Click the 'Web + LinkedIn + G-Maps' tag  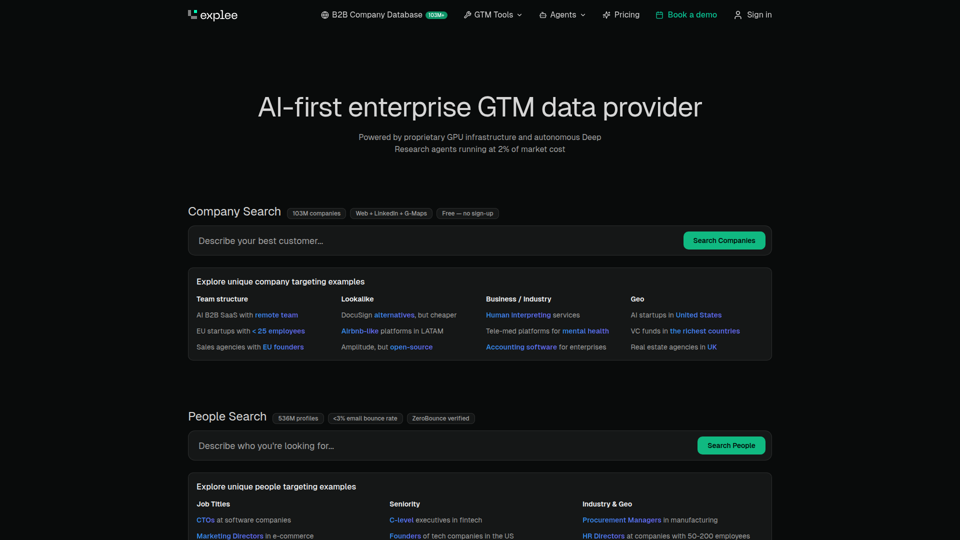[x=391, y=214]
